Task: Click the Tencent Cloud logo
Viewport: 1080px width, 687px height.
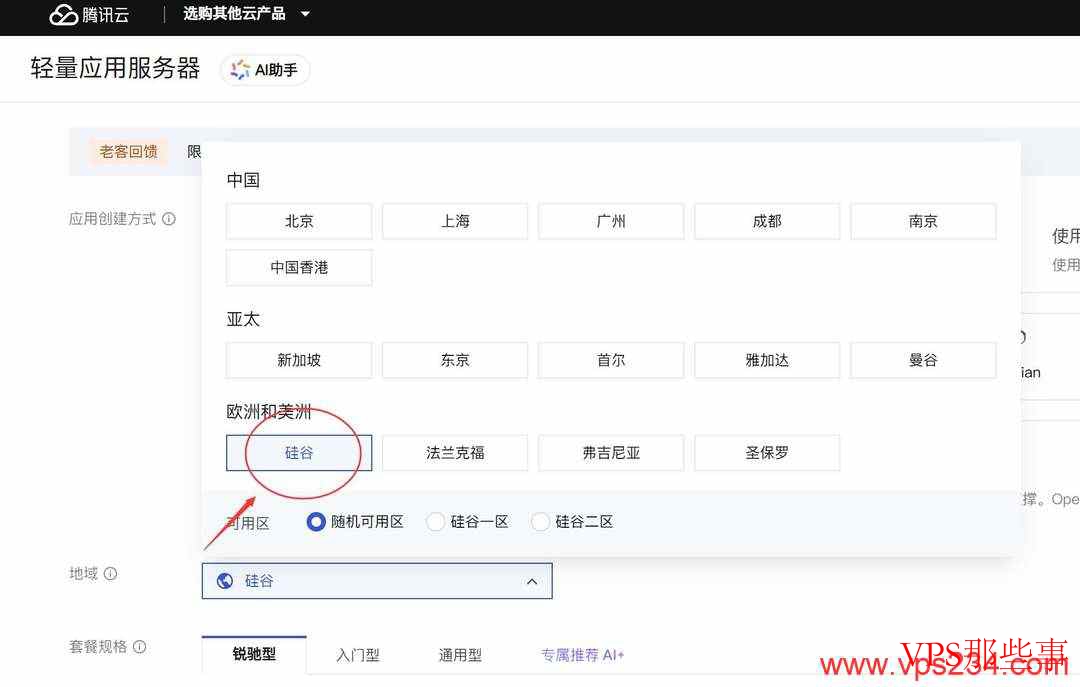Action: point(90,14)
